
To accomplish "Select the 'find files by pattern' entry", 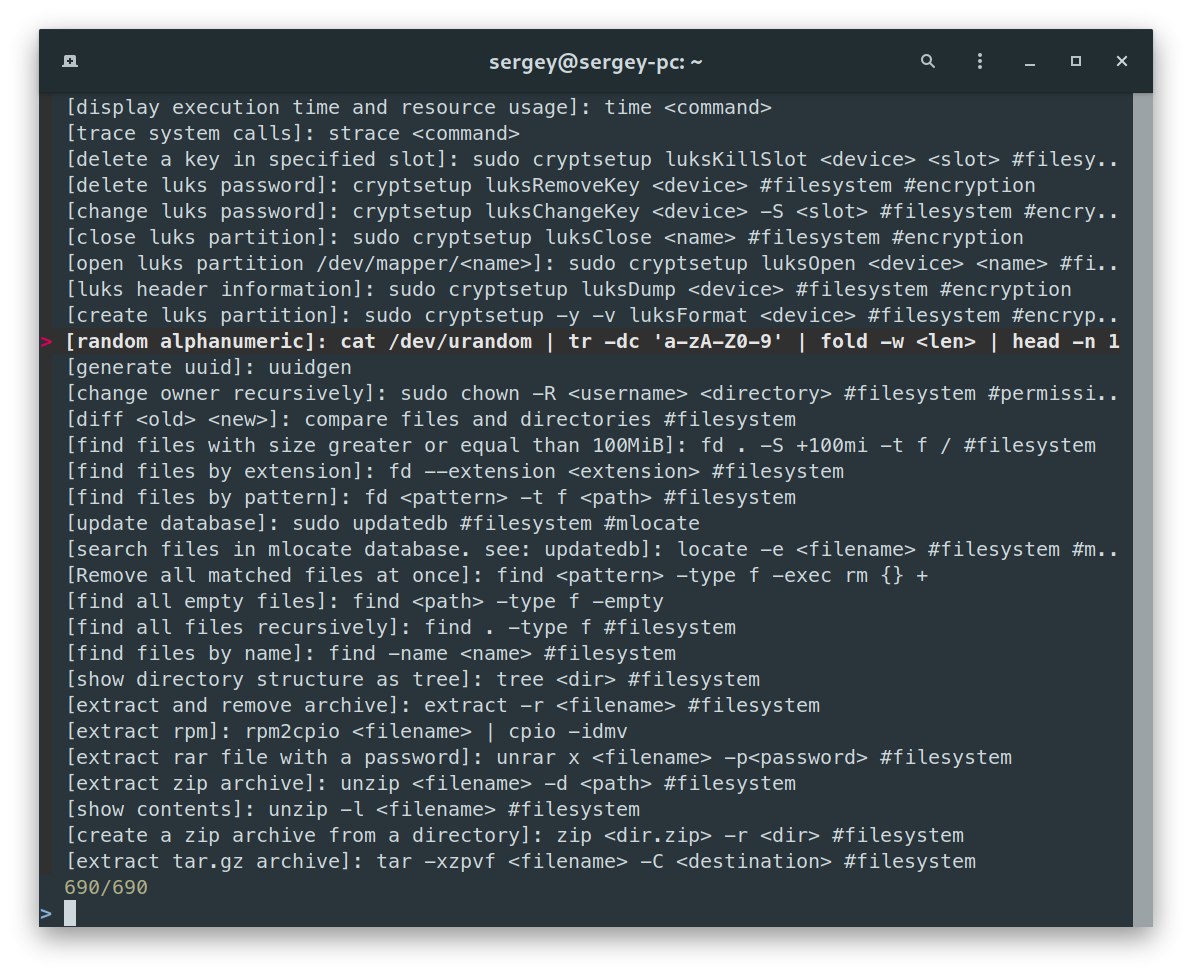I will pos(431,497).
